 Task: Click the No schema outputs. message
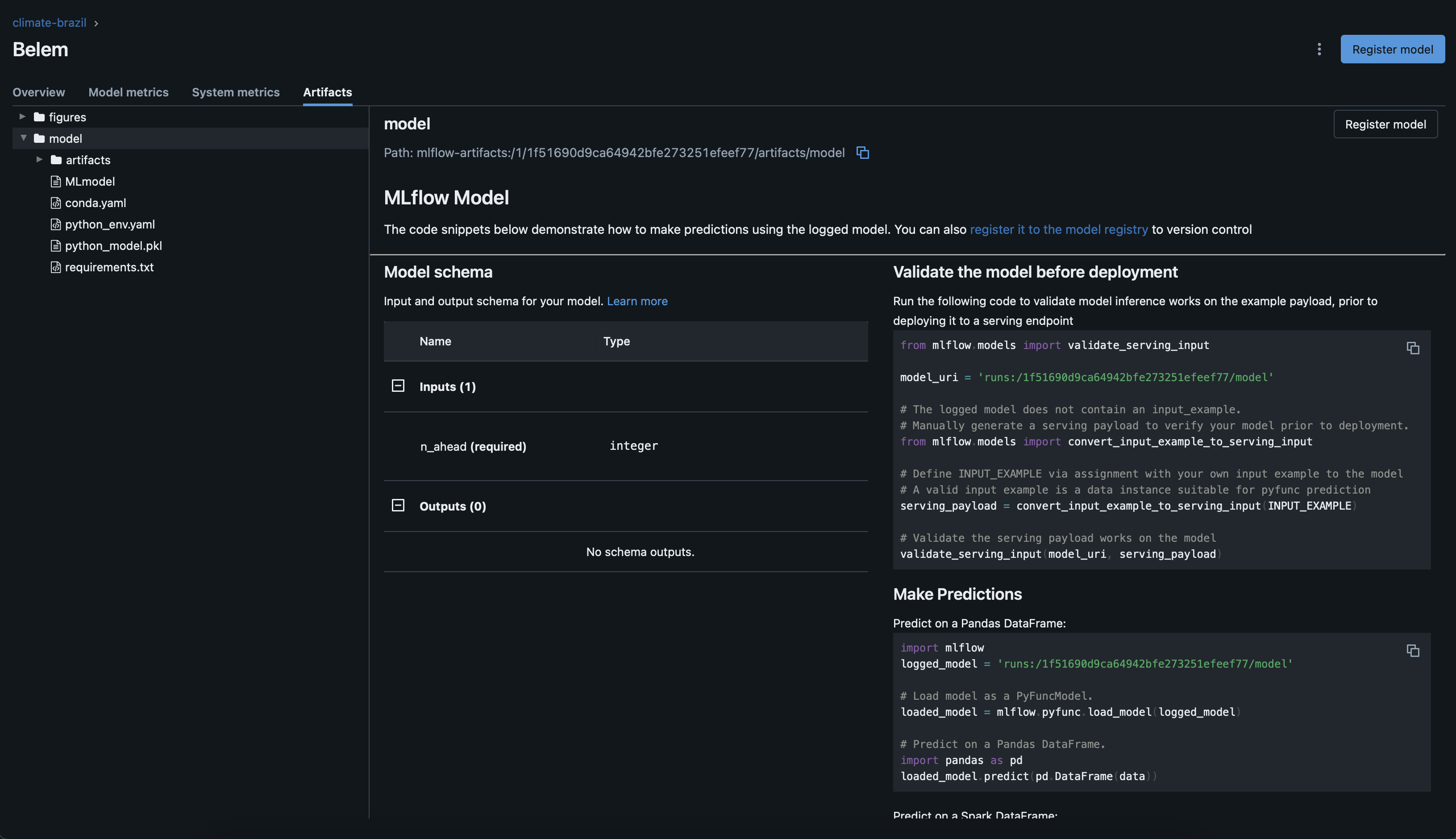640,552
